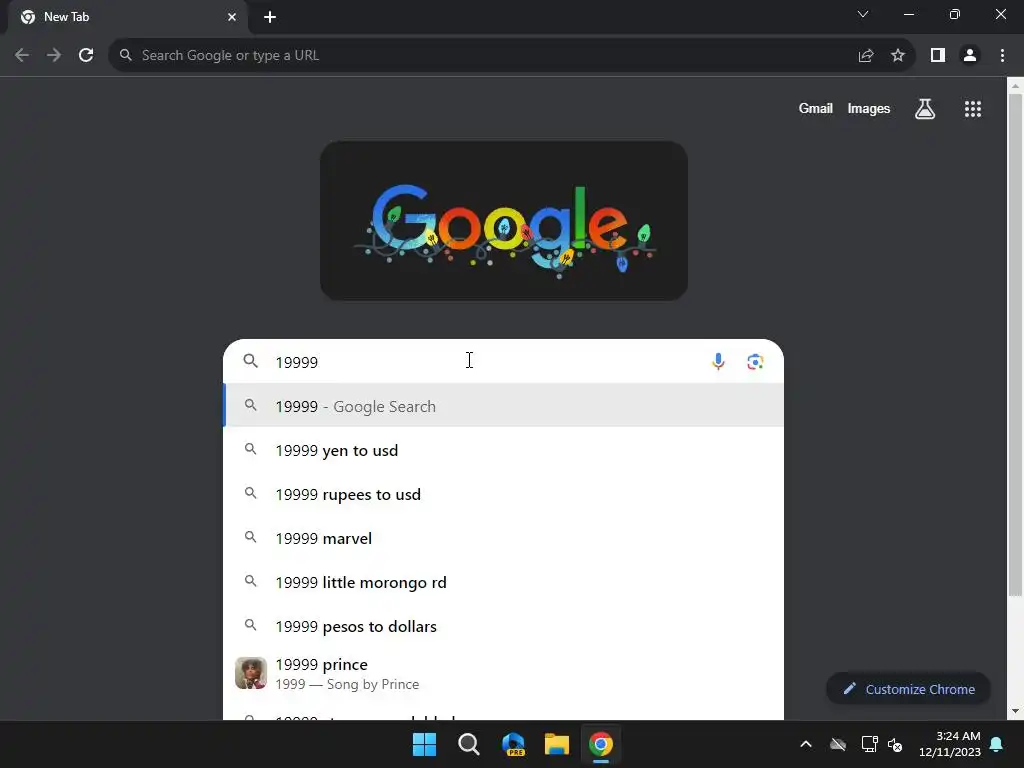
Task: Click the Prince song thumbnail image
Action: [251, 673]
